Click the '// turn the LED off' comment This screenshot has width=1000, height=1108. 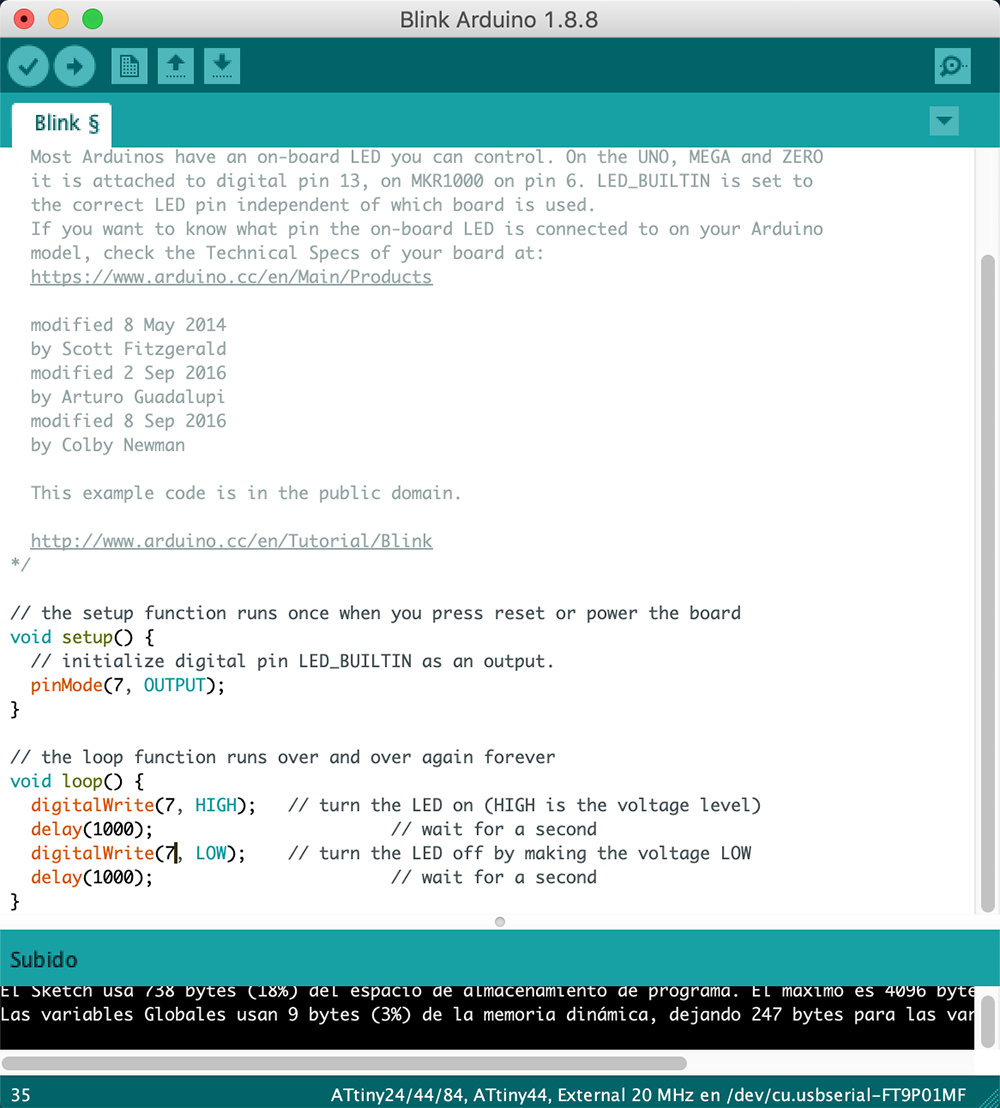point(519,854)
